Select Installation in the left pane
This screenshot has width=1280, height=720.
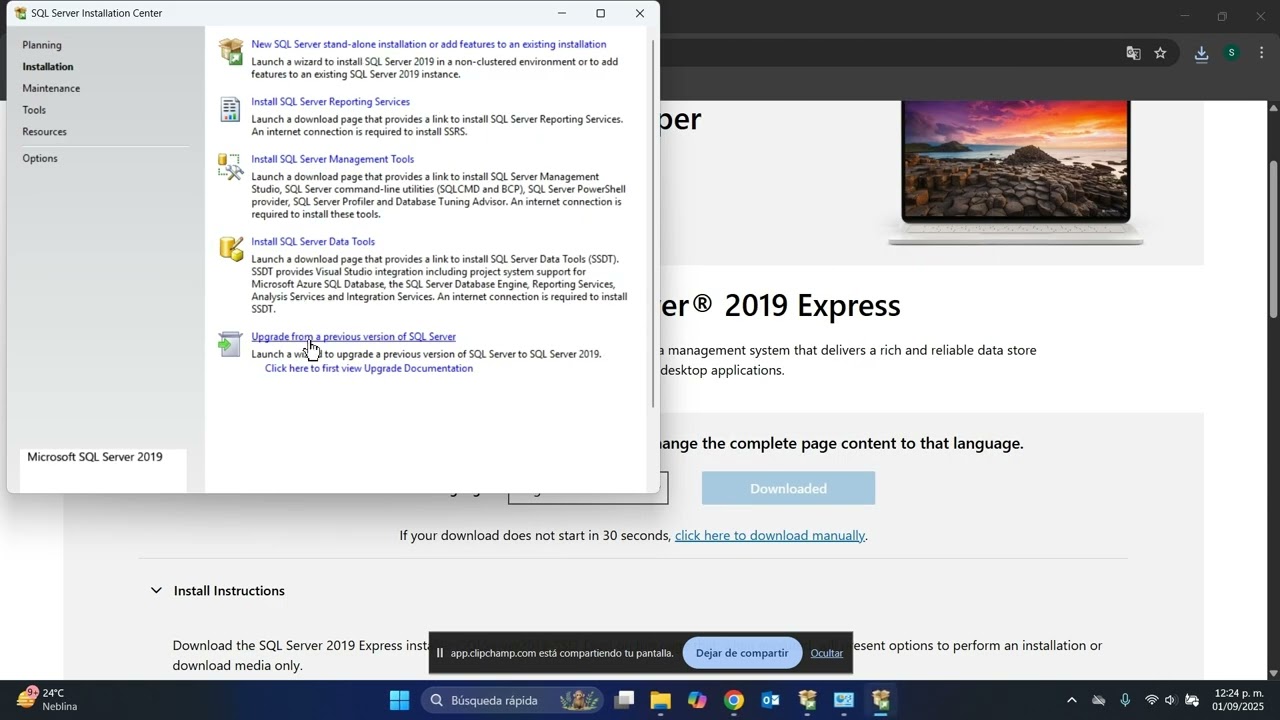pyautogui.click(x=48, y=67)
